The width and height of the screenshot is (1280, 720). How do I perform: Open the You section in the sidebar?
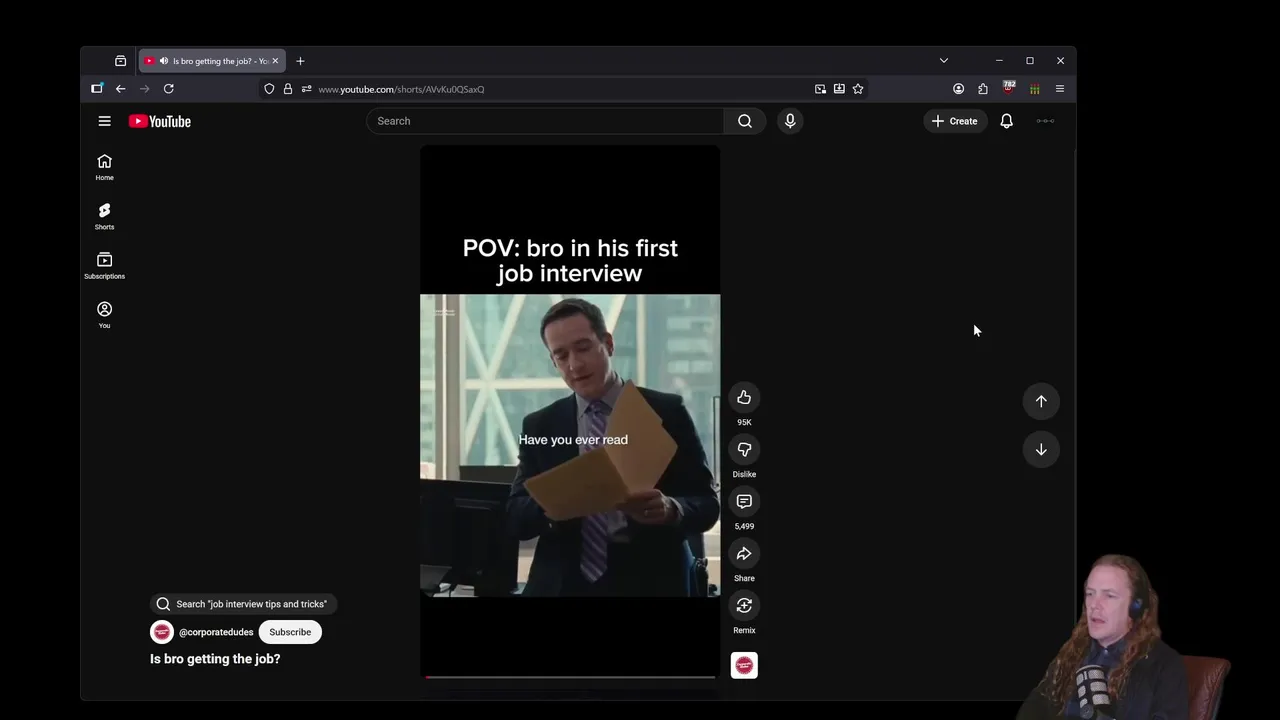point(104,314)
